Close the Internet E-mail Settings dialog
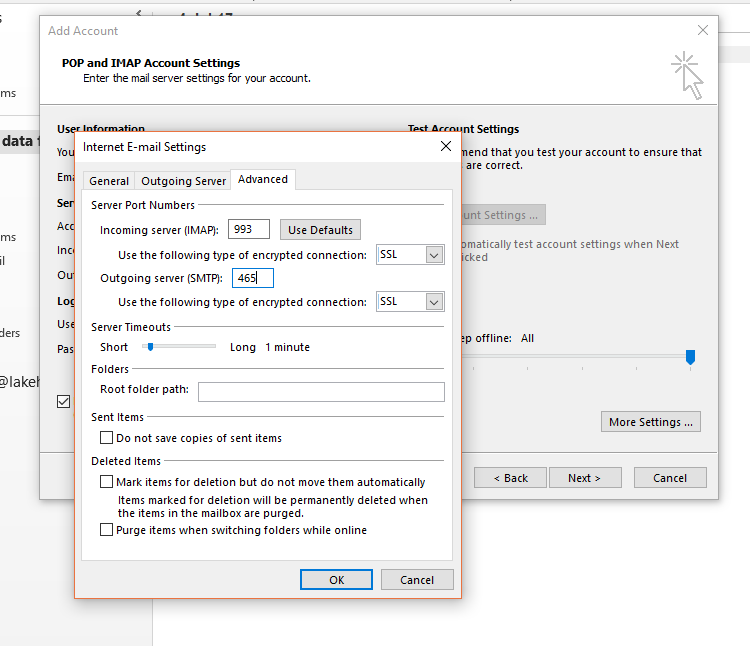The image size is (750, 646). 446,147
